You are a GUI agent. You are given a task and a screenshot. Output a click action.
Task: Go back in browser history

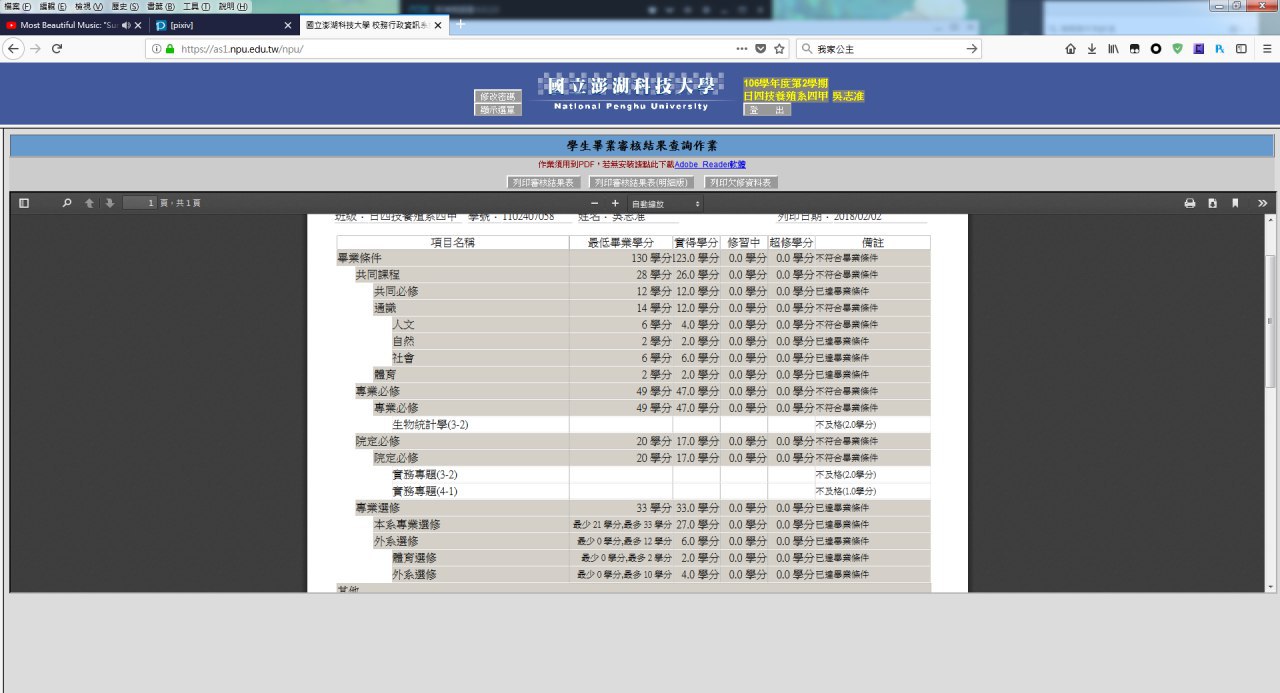click(14, 49)
